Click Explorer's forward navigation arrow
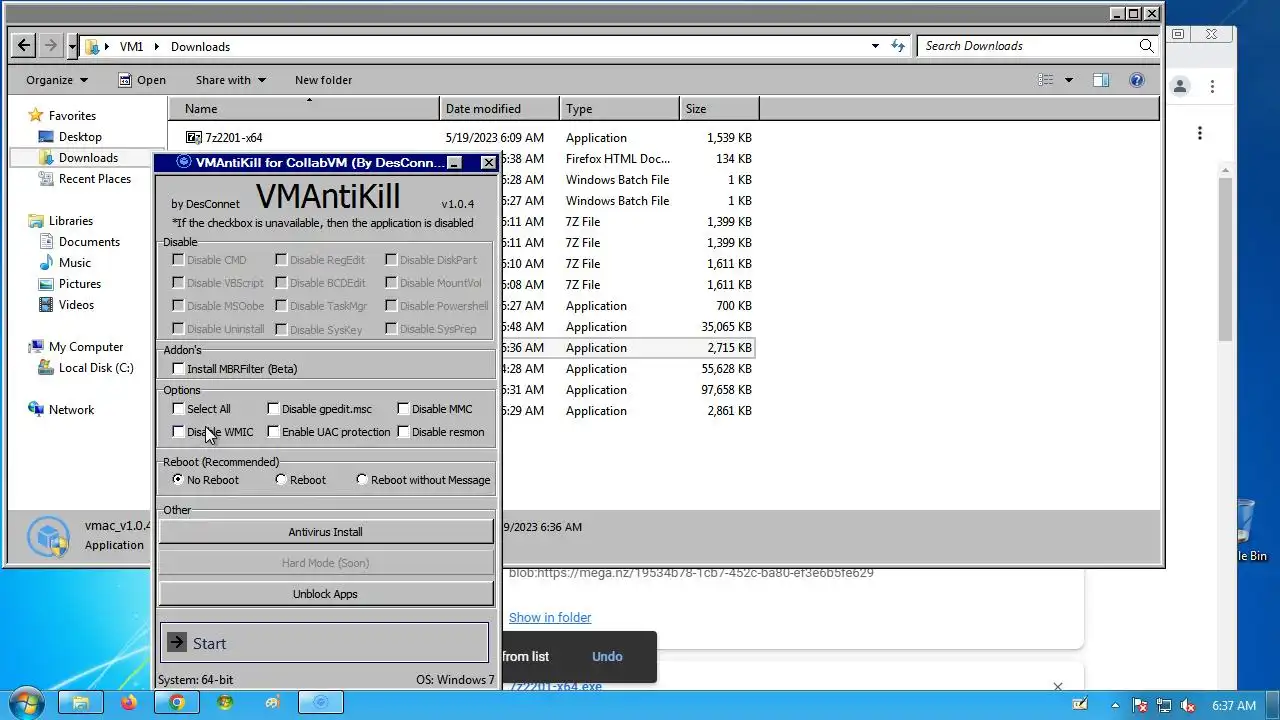Image resolution: width=1280 pixels, height=720 pixels. click(x=50, y=46)
